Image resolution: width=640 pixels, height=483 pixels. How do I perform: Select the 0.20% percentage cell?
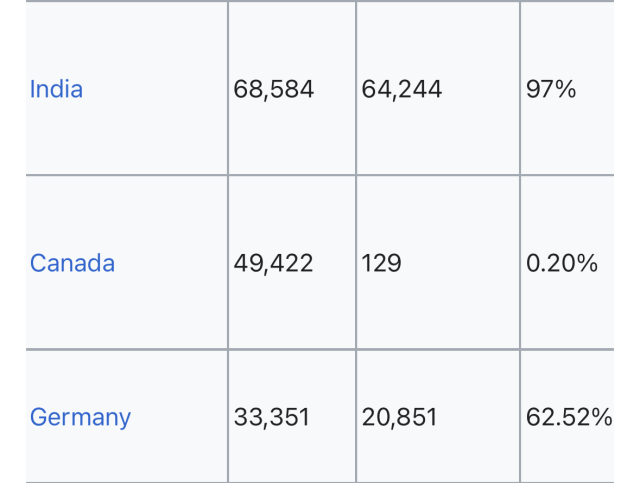pyautogui.click(x=562, y=264)
